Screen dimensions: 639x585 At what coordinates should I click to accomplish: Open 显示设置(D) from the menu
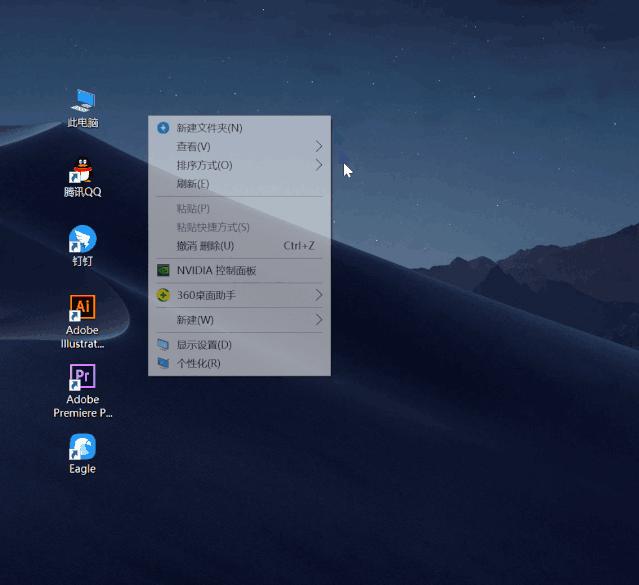click(239, 345)
